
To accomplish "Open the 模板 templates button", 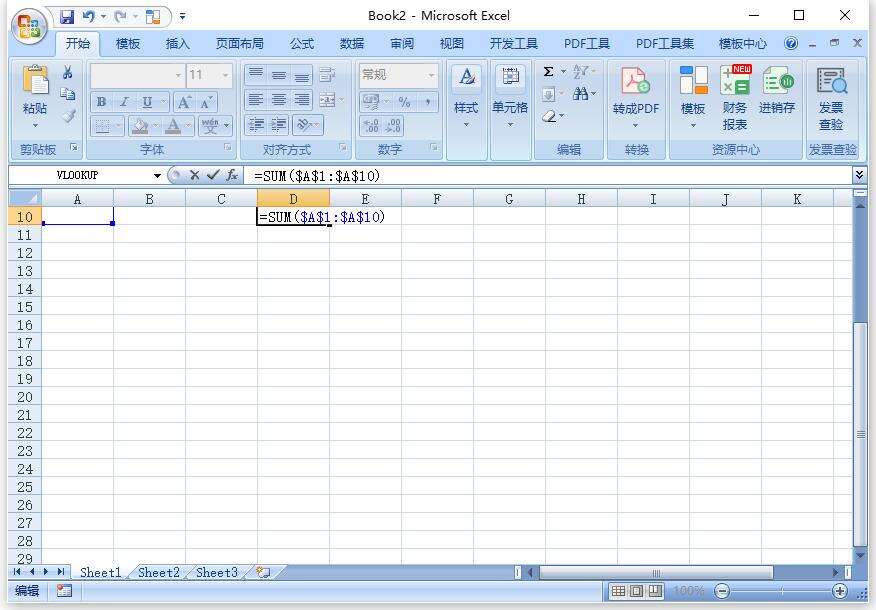I will 693,97.
